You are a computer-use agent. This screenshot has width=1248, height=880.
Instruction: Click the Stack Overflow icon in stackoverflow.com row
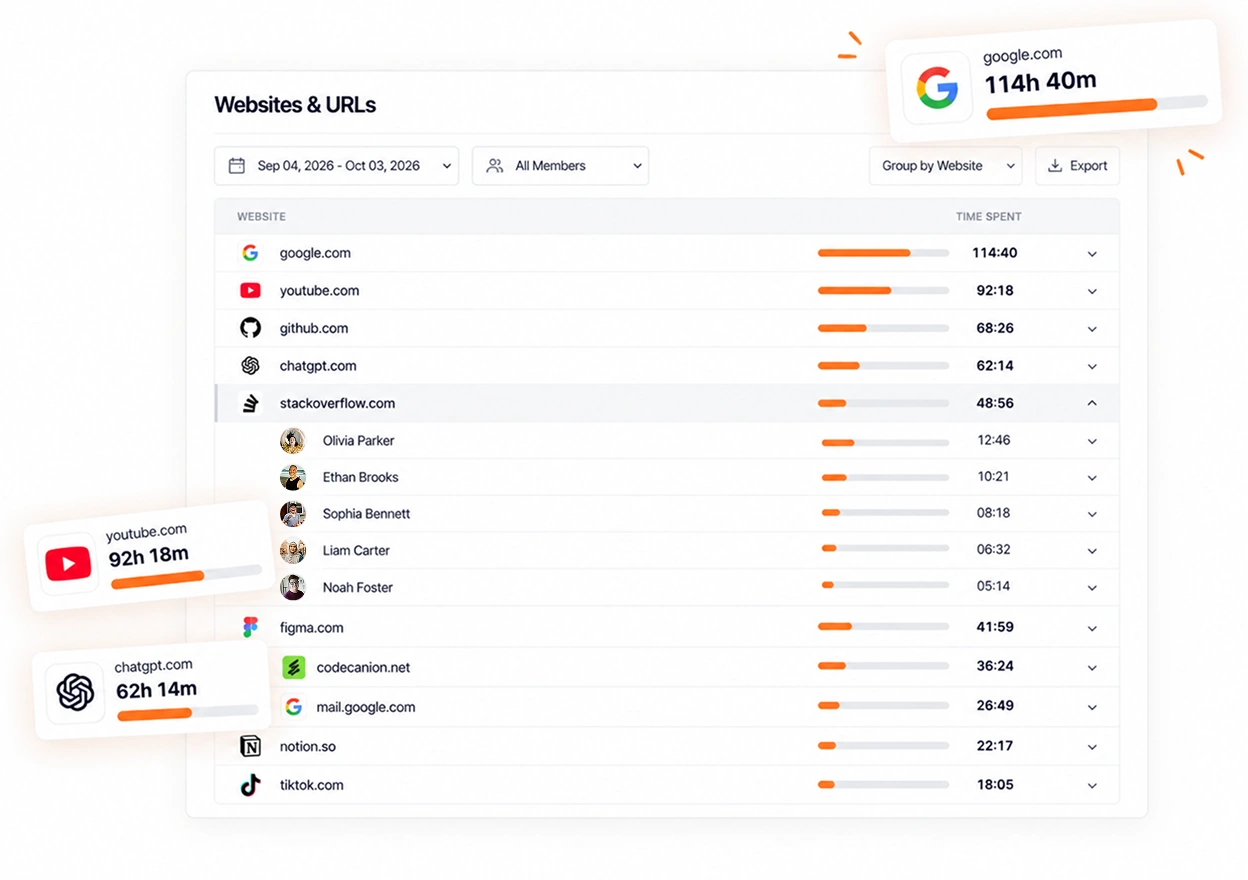click(x=250, y=403)
